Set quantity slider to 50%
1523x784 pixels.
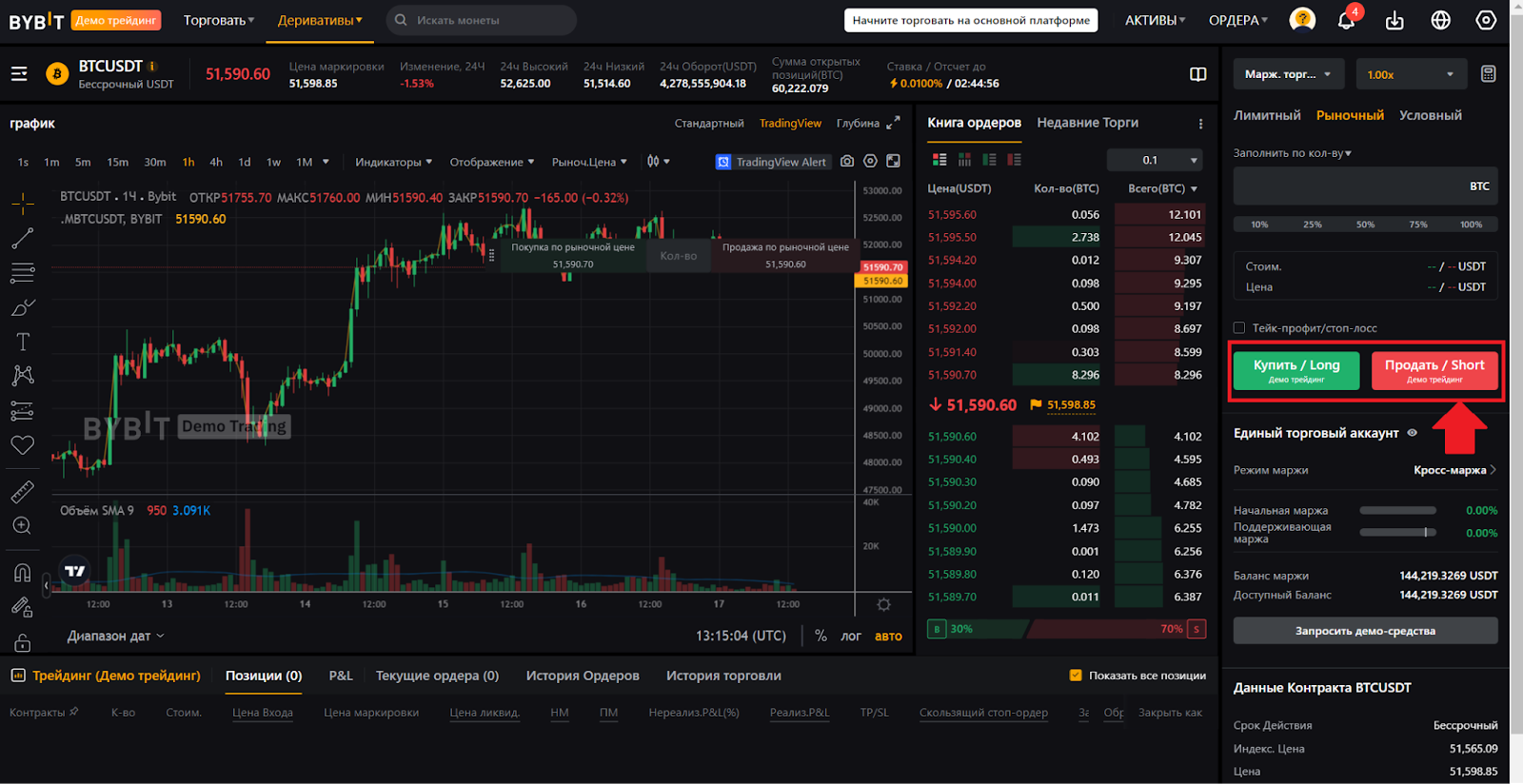click(x=1365, y=225)
